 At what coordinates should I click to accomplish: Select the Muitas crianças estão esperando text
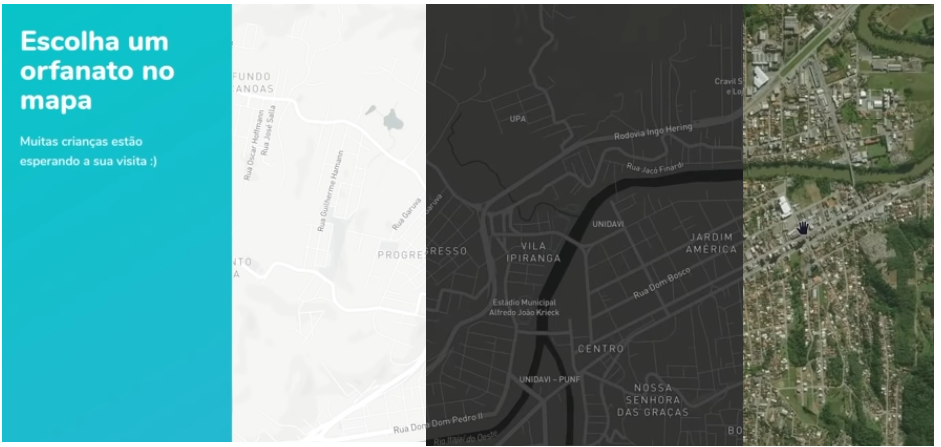pyautogui.click(x=88, y=151)
